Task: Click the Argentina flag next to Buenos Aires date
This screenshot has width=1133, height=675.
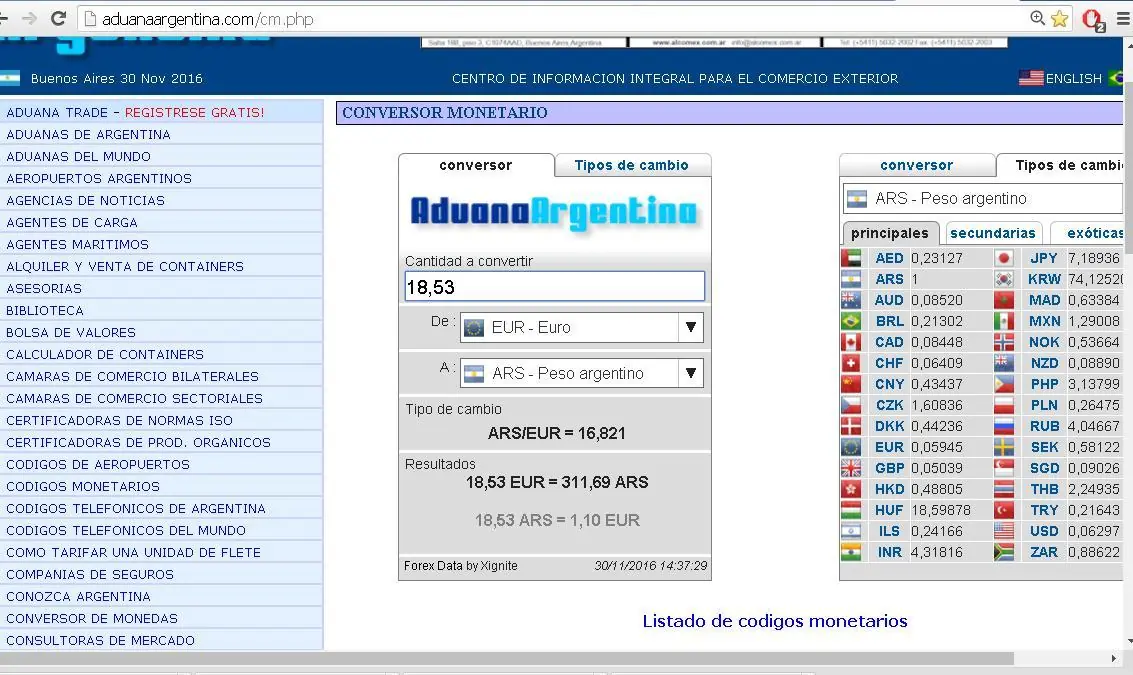Action: coord(9,79)
